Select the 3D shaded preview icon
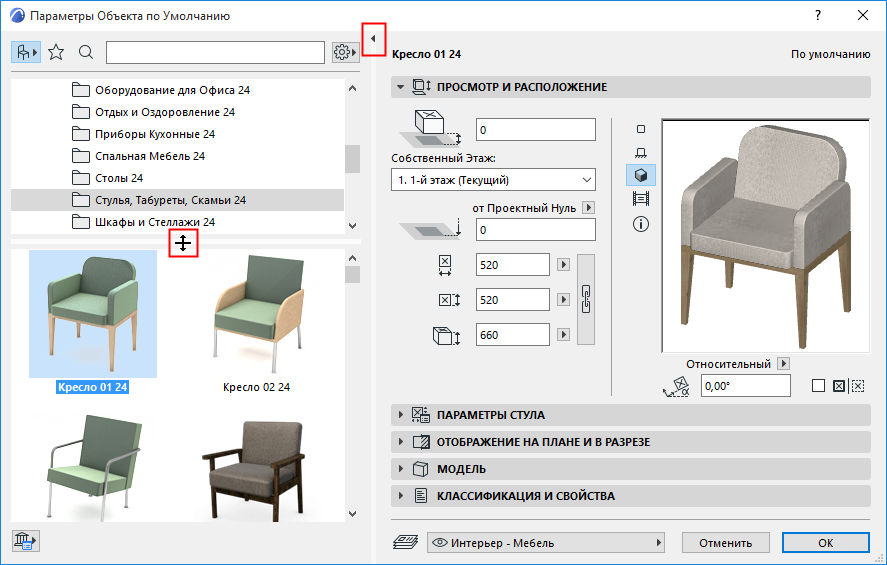The height and width of the screenshot is (565, 887). (640, 175)
